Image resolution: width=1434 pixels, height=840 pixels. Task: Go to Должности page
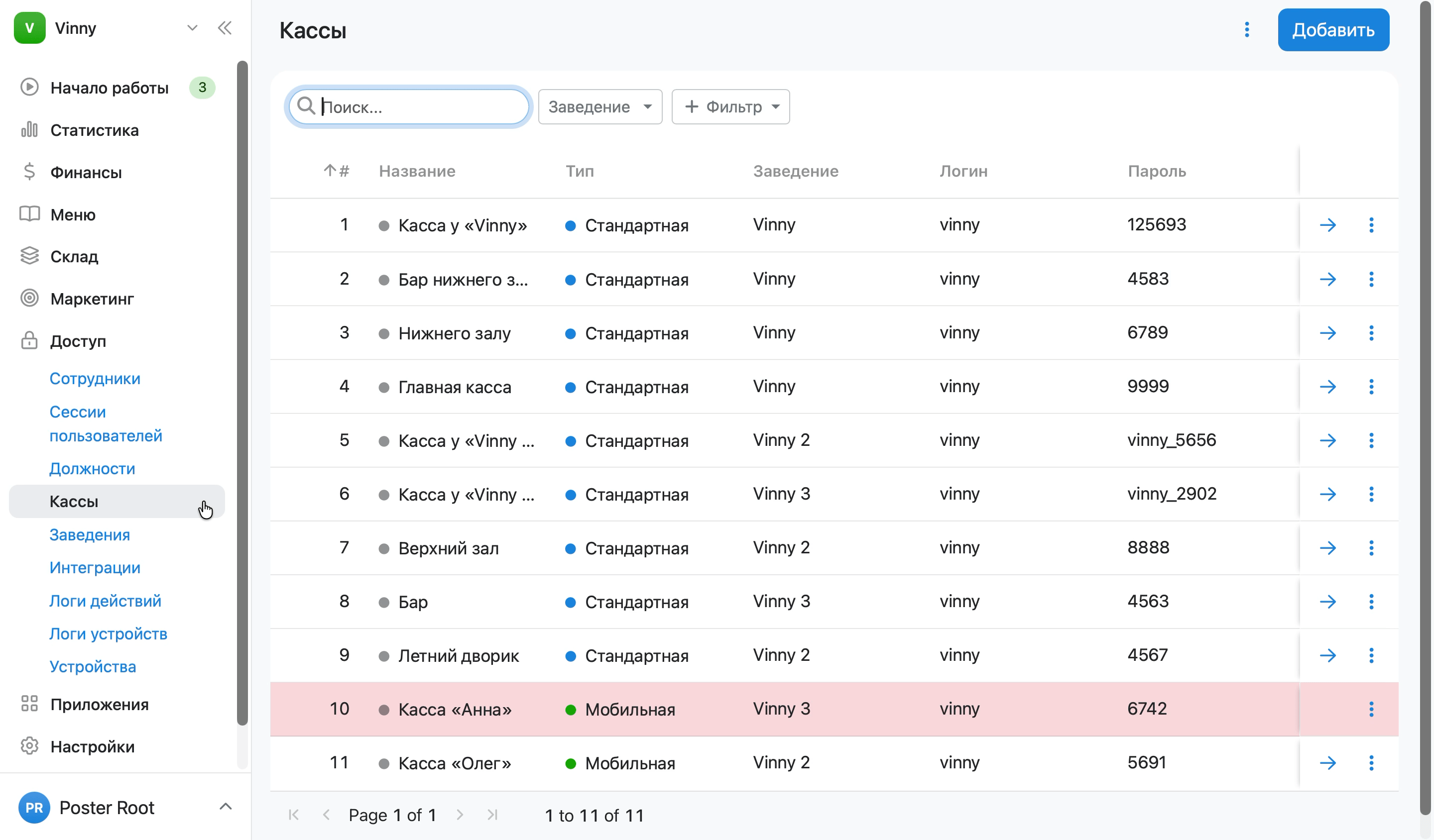[92, 469]
